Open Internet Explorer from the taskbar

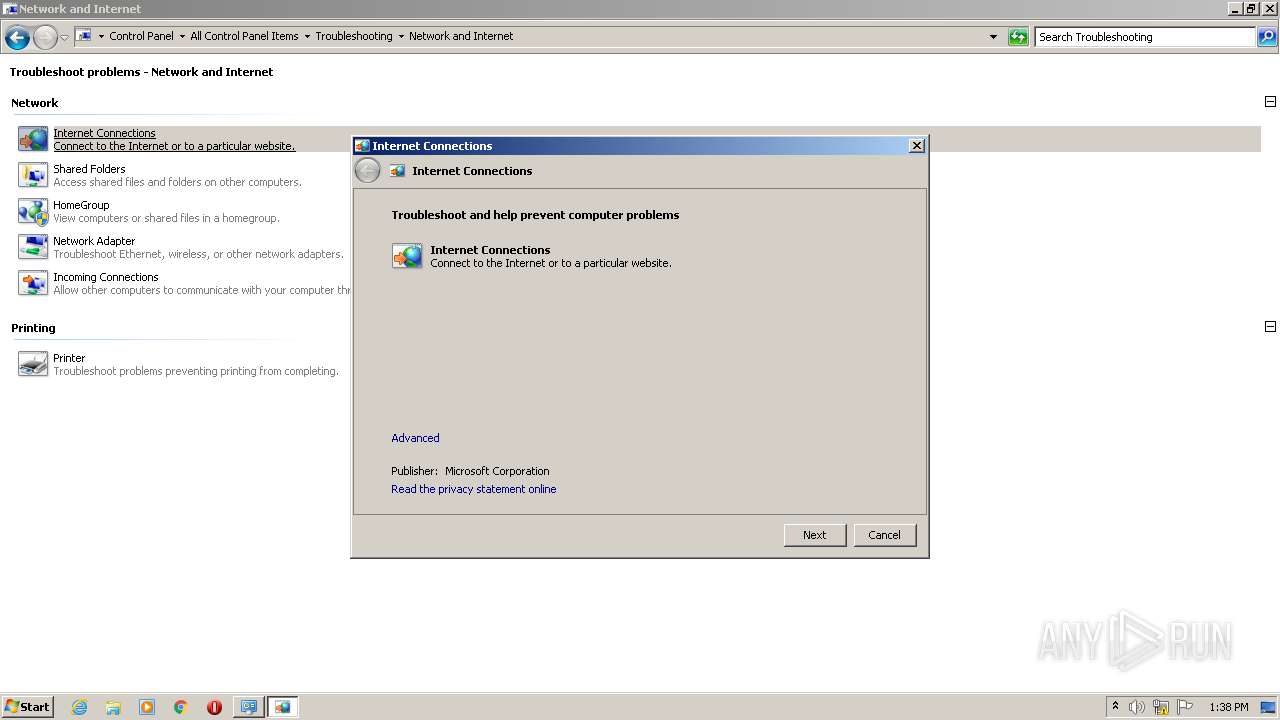click(79, 707)
